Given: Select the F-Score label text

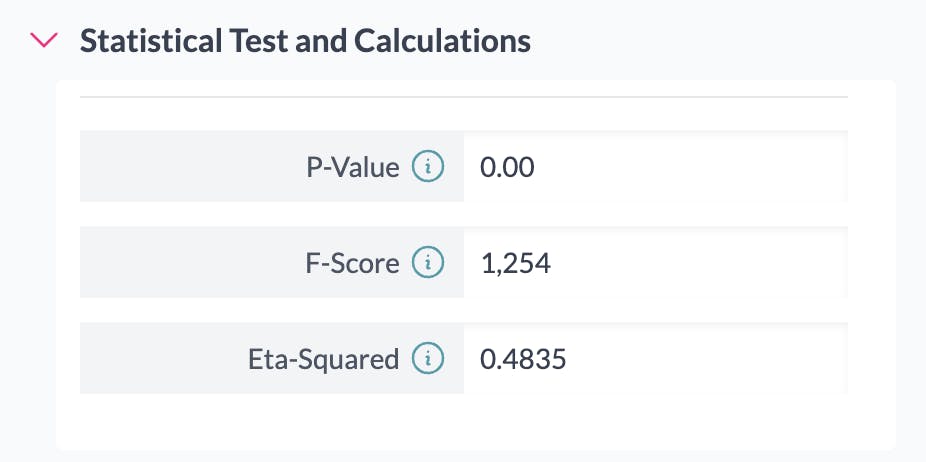Looking at the screenshot, I should click(352, 263).
